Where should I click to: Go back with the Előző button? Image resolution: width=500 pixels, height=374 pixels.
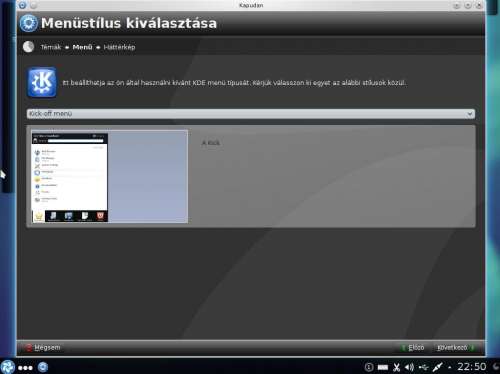pos(413,348)
